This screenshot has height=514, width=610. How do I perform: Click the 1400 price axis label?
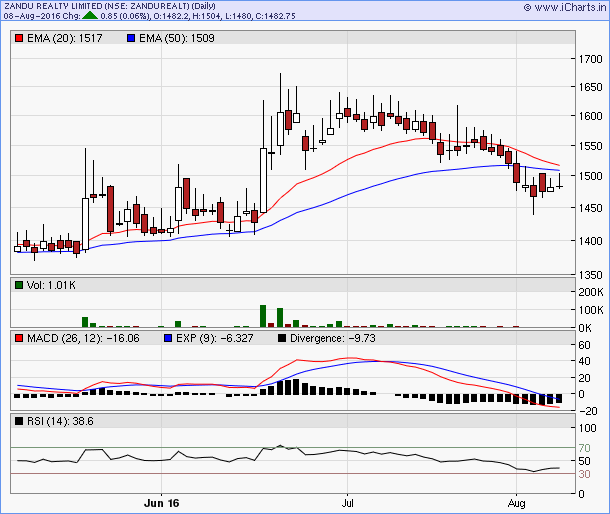pos(590,241)
